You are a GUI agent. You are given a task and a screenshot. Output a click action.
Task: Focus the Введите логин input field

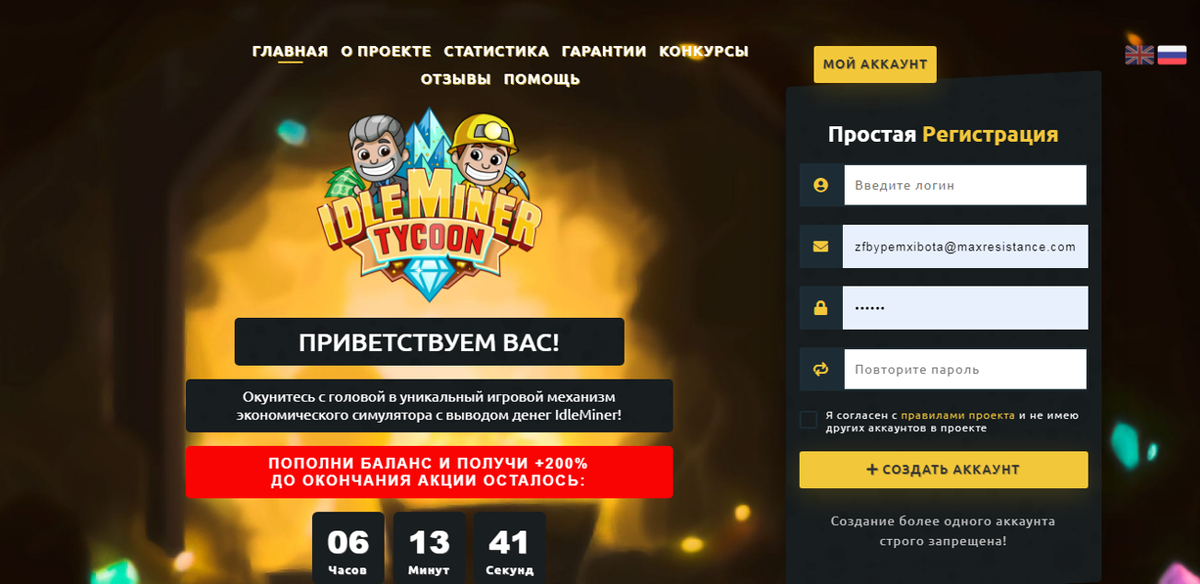[x=965, y=185]
